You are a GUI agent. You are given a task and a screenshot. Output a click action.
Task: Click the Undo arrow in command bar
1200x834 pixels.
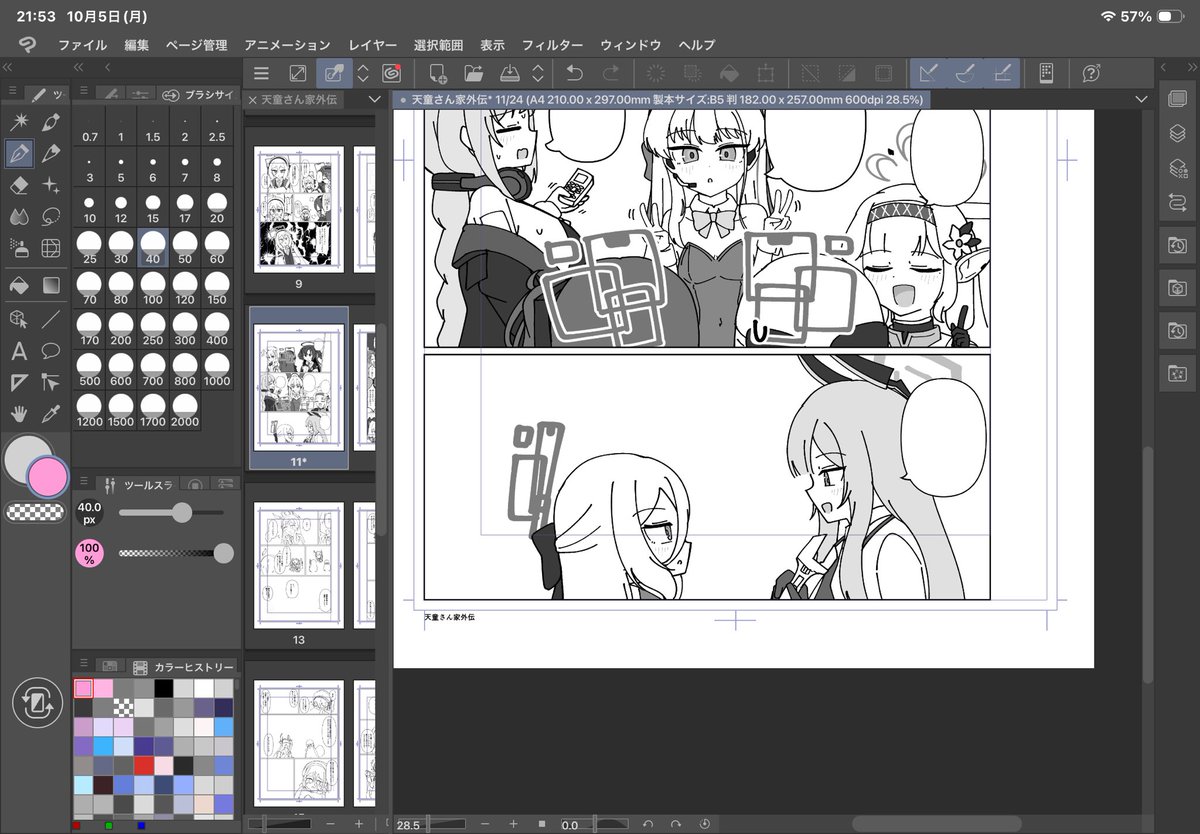pos(574,72)
